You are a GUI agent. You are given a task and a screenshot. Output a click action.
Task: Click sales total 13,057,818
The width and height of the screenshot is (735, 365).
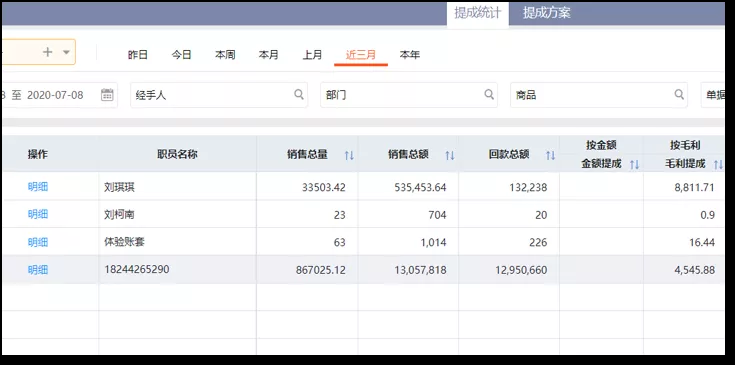[x=420, y=270]
